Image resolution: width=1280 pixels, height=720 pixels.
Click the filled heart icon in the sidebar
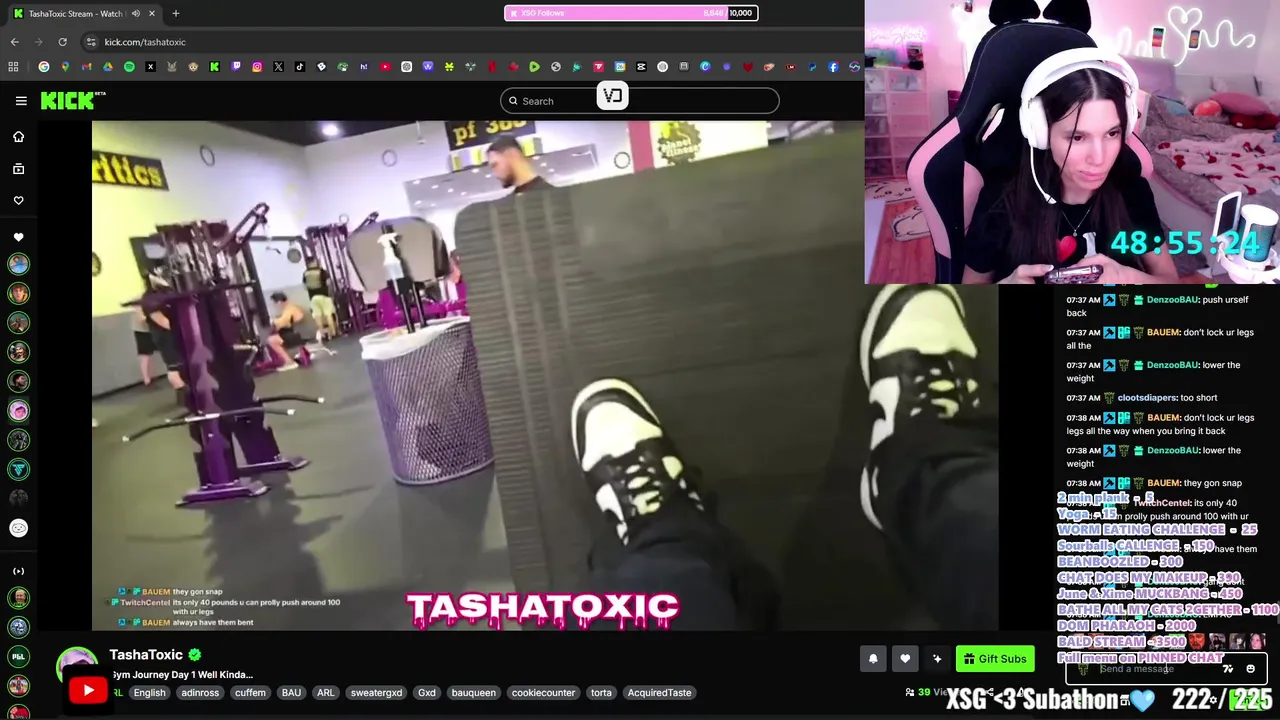tap(18, 237)
